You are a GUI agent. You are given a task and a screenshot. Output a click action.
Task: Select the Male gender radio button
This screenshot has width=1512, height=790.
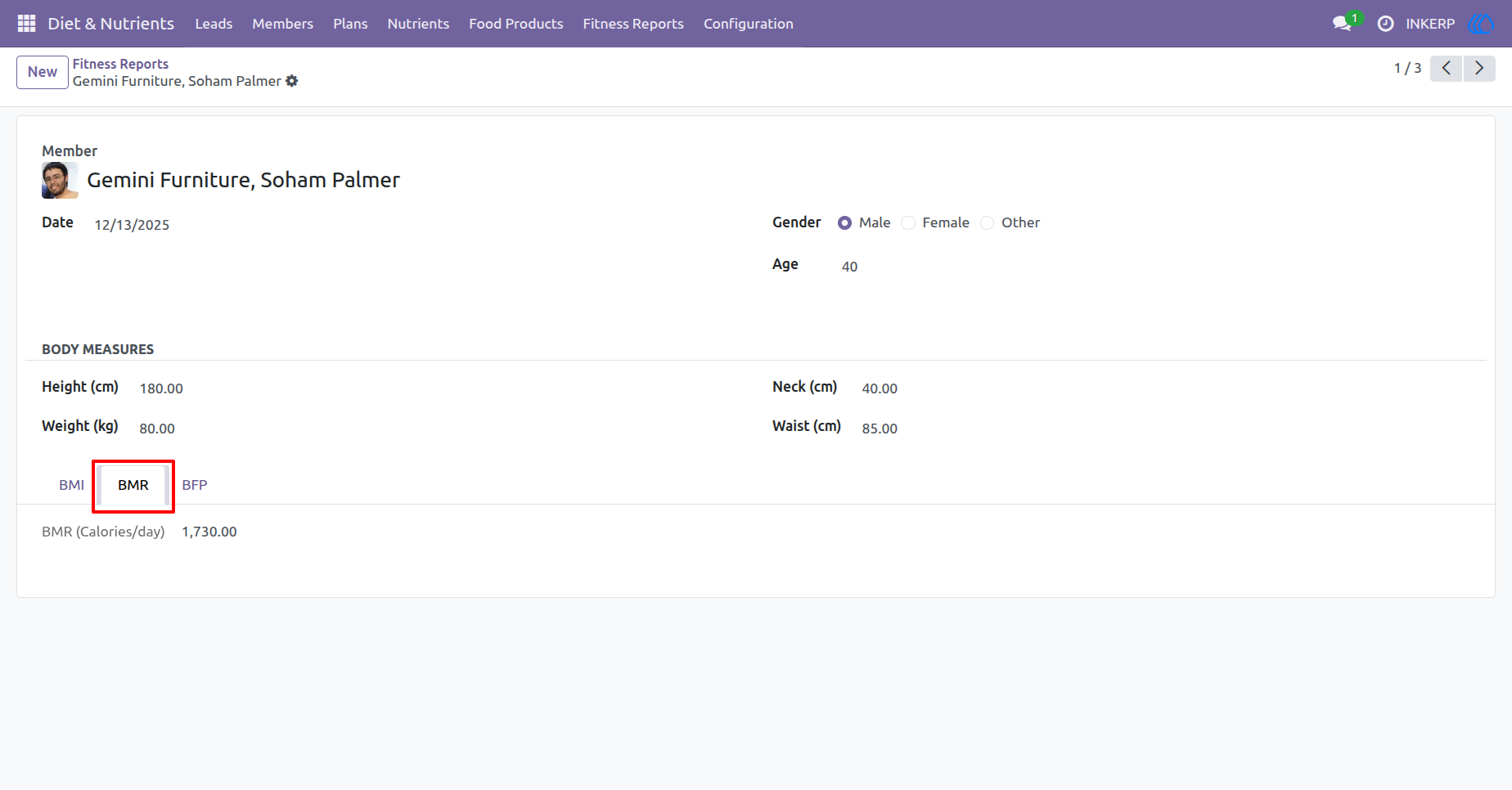click(844, 223)
